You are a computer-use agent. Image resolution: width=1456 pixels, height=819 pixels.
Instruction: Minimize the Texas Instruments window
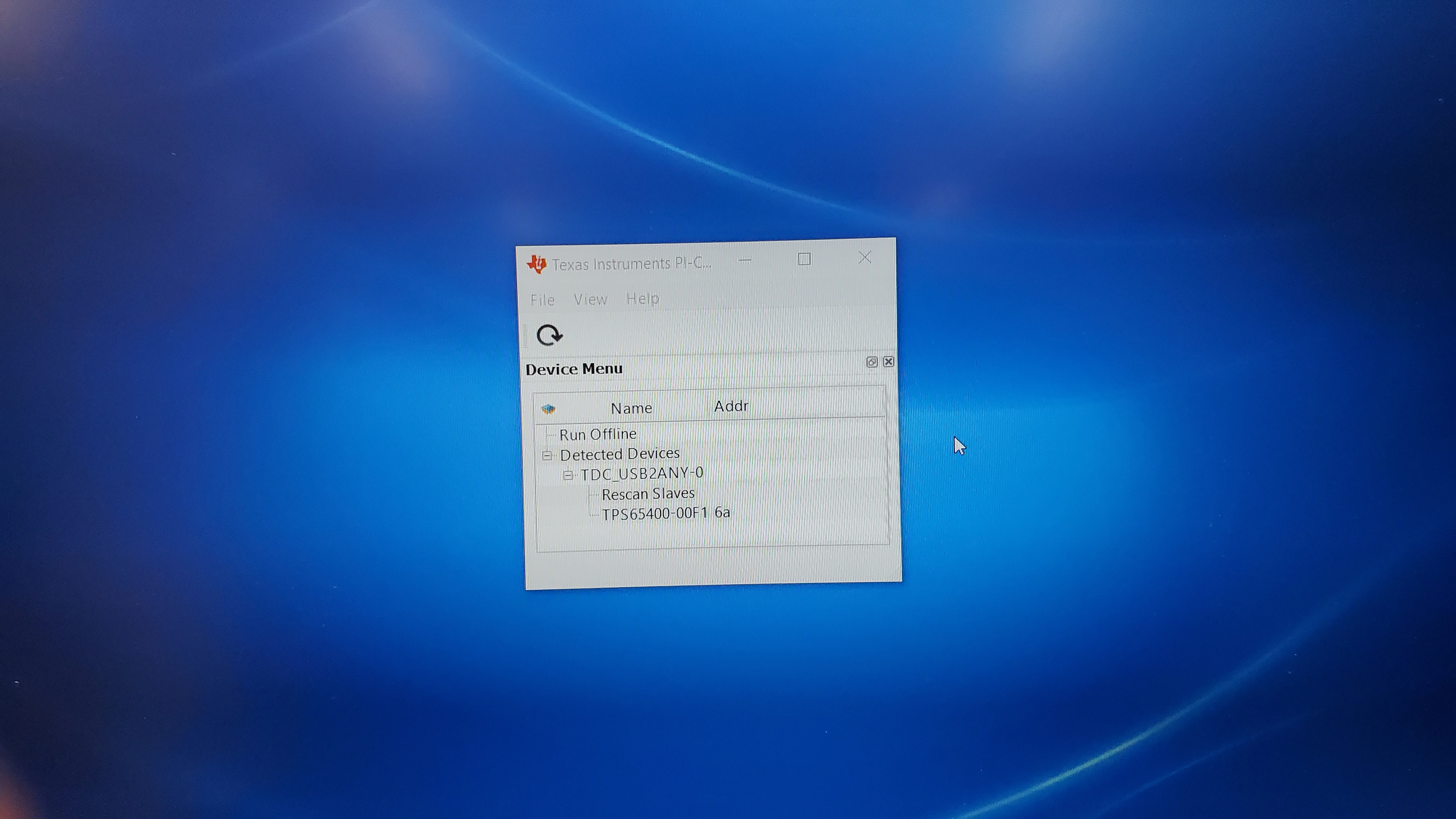point(745,260)
